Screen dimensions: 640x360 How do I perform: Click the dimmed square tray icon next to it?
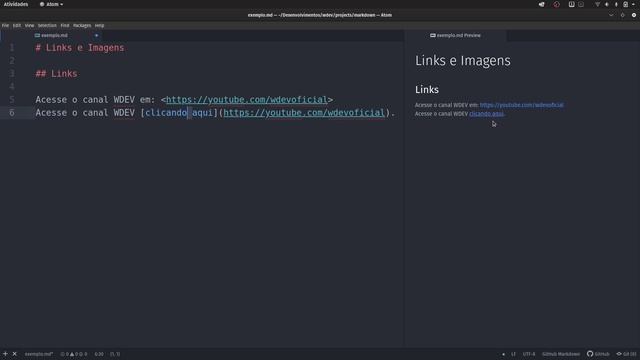(581, 4)
